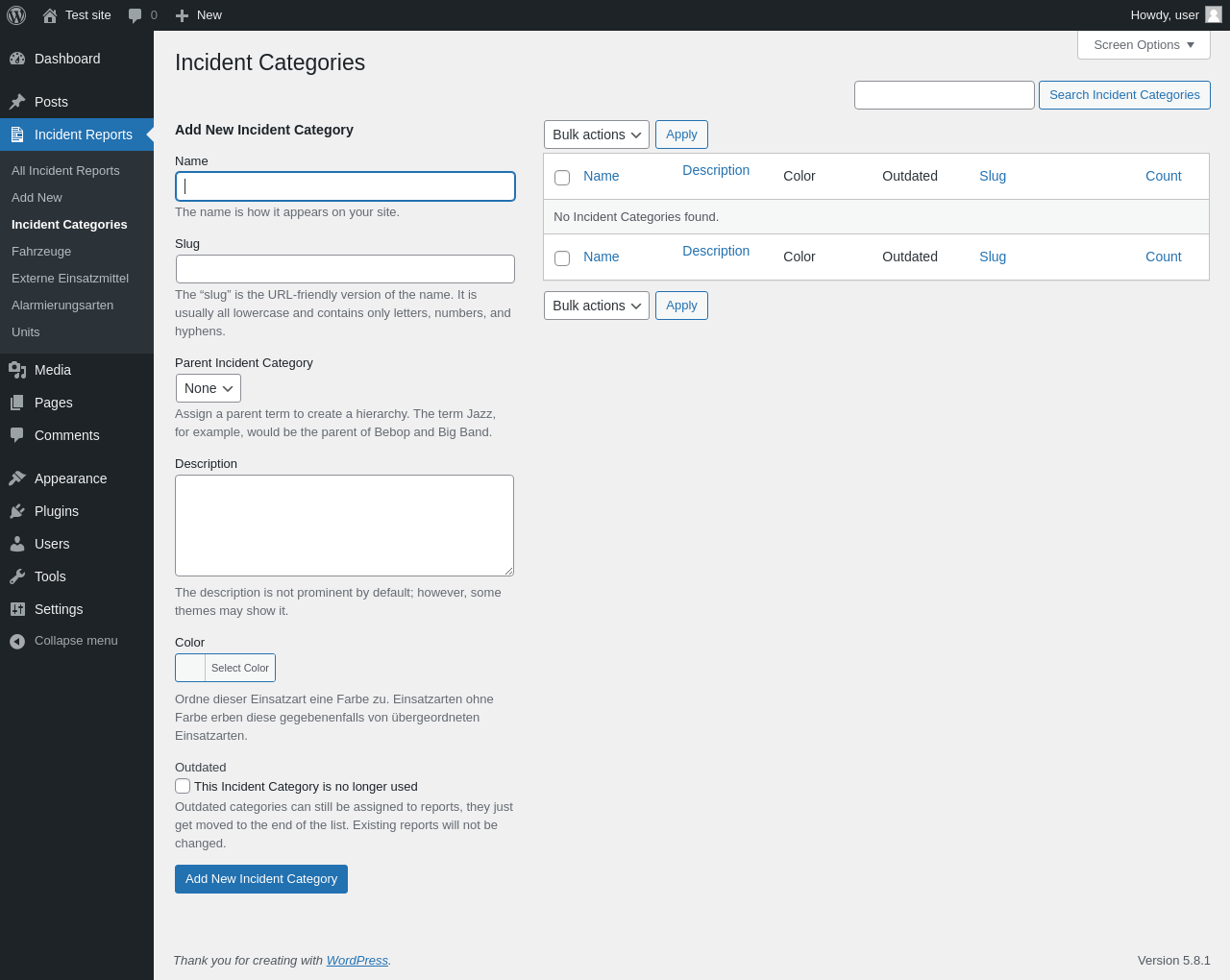Click the Search Incident Categories button
This screenshot has width=1230, height=980.
1124,95
